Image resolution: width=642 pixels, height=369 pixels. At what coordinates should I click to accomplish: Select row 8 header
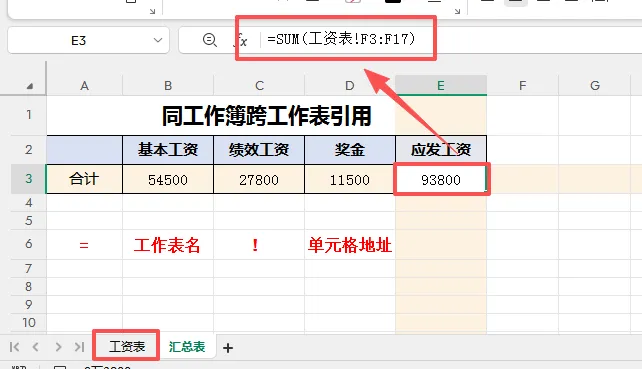29,286
